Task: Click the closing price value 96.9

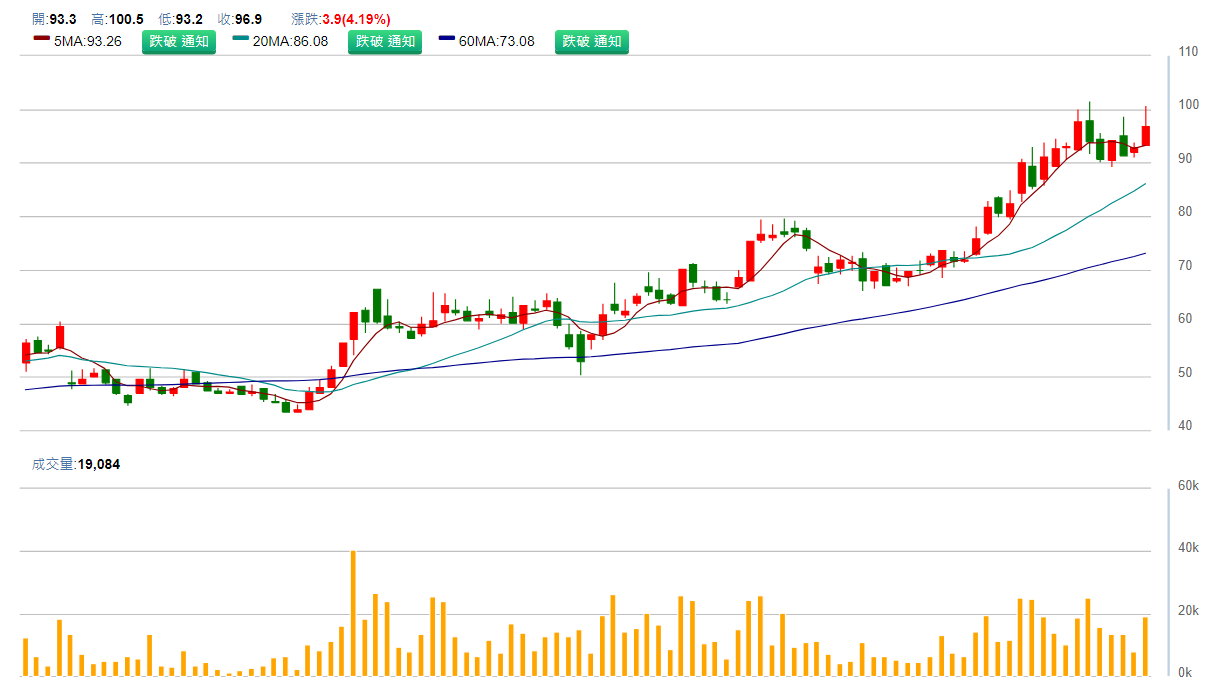Action: (249, 19)
